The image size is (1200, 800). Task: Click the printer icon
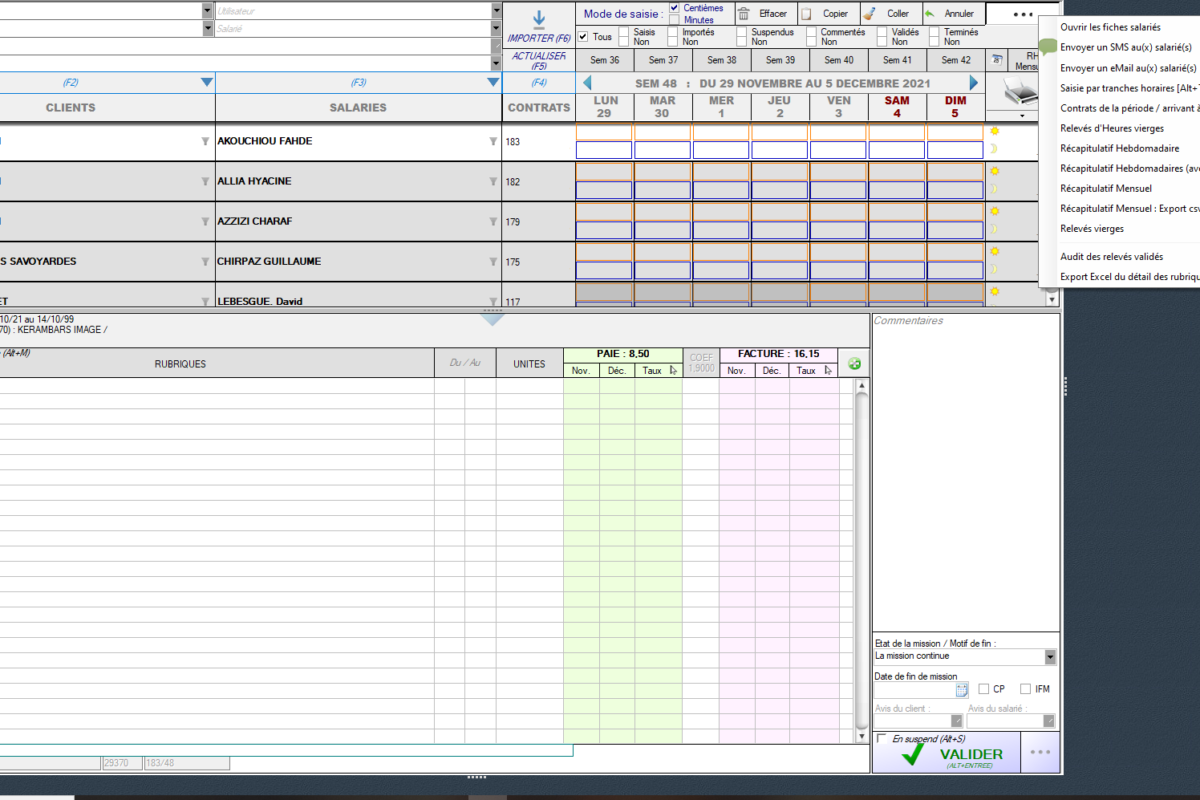point(1021,95)
